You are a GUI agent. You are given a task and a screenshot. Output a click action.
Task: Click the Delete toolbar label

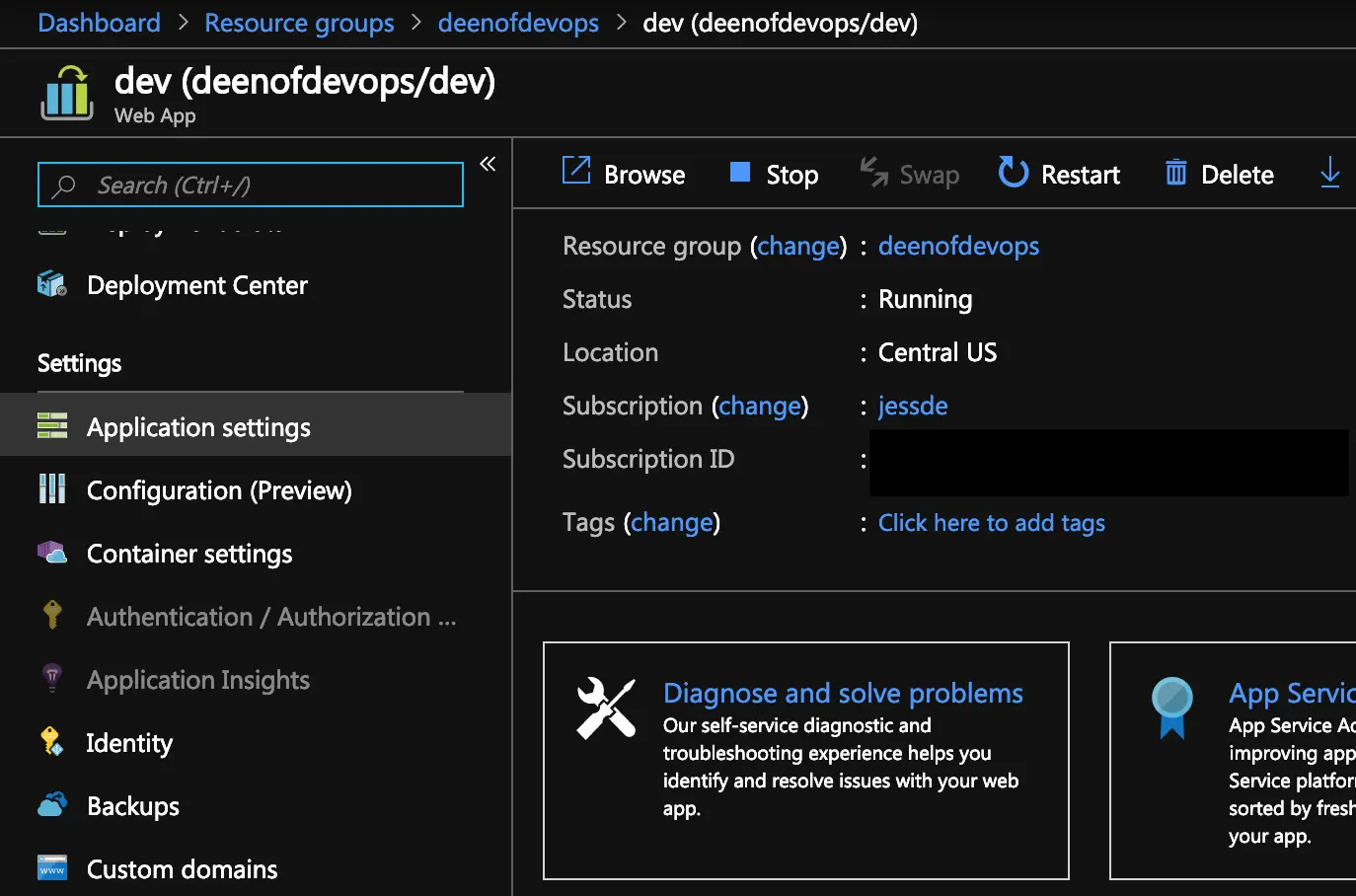click(1238, 175)
